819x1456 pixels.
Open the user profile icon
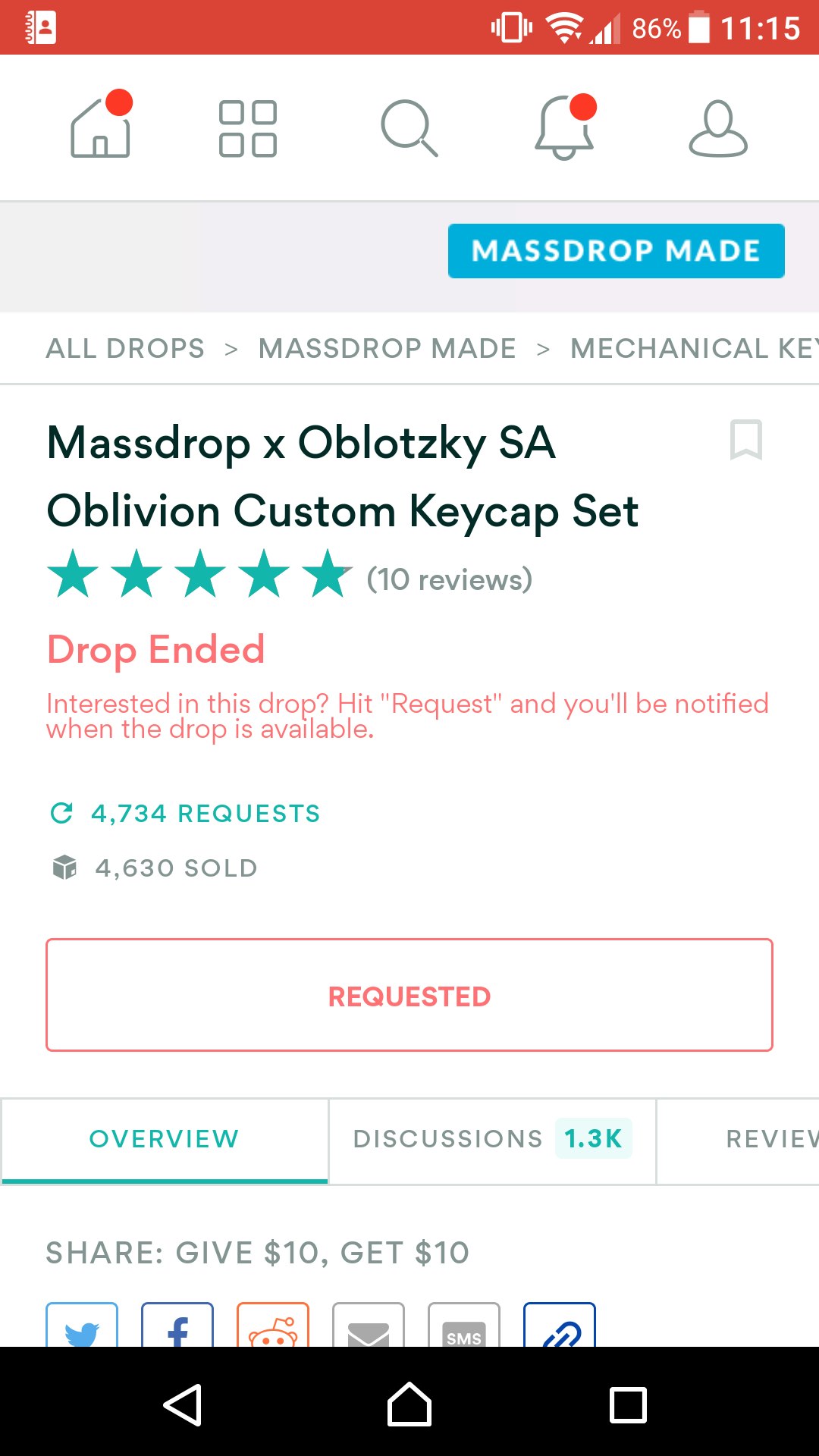[717, 128]
